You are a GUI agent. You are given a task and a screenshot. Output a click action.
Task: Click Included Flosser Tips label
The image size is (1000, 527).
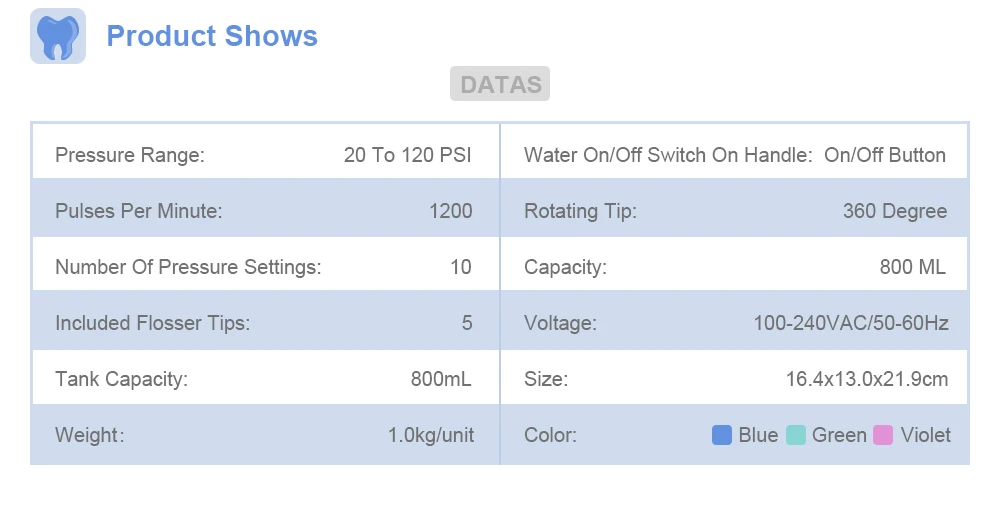(152, 323)
